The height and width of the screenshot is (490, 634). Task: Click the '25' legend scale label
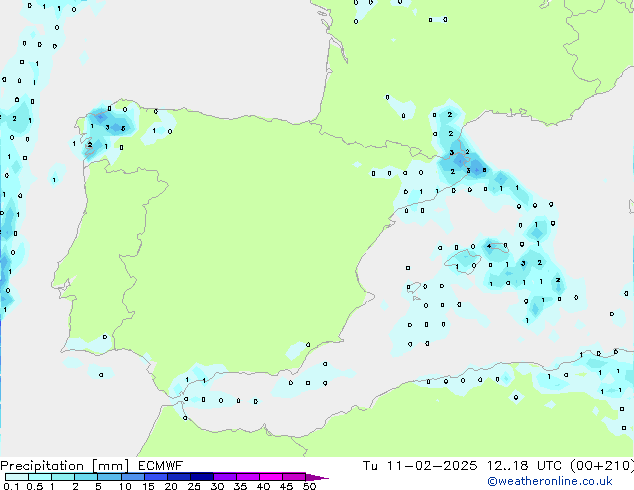pos(194,486)
